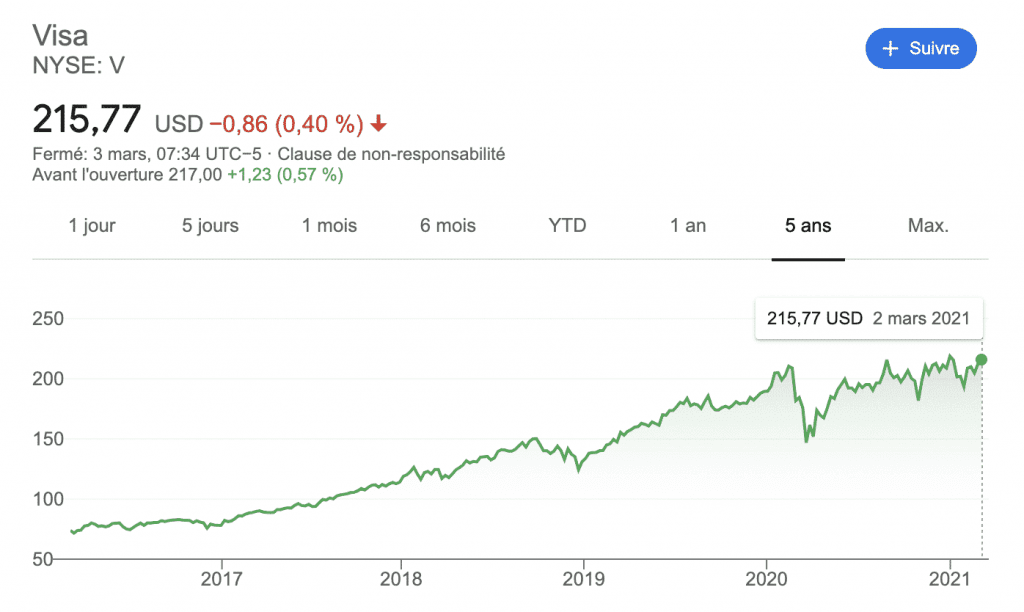
Task: Select the 1 jour tab
Action: (x=92, y=225)
